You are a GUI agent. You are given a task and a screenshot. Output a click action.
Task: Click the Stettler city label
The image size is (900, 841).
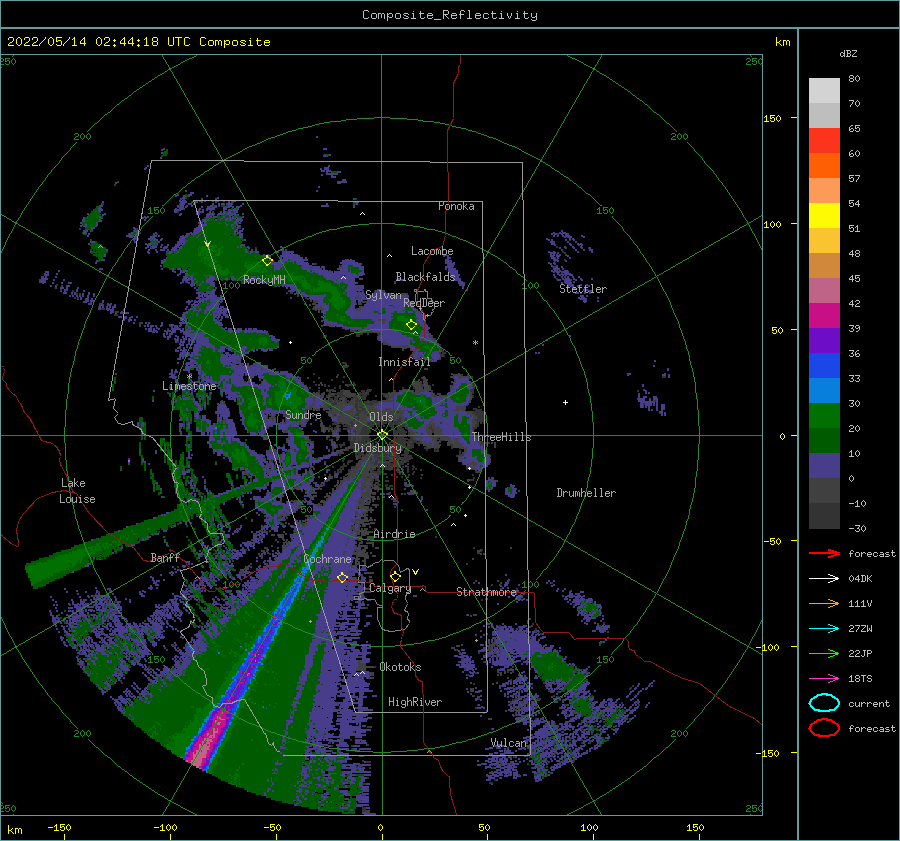[x=583, y=289]
